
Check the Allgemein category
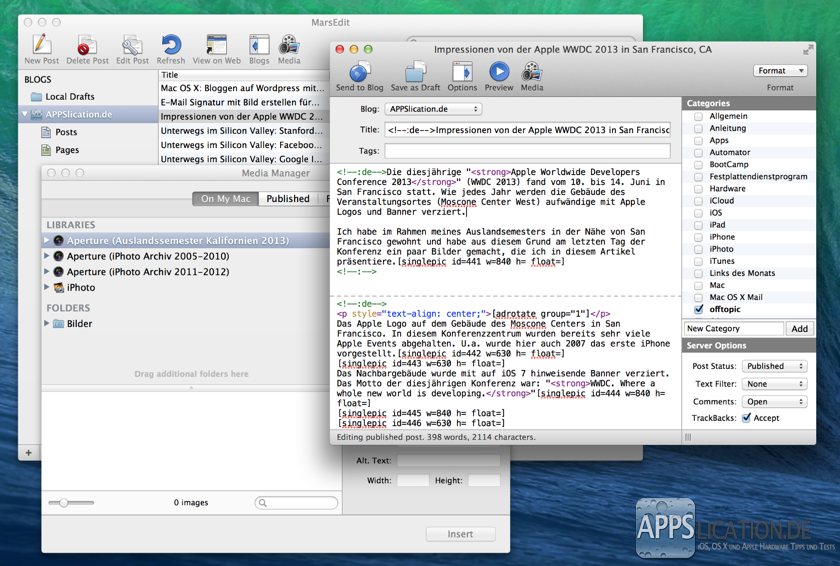[698, 116]
